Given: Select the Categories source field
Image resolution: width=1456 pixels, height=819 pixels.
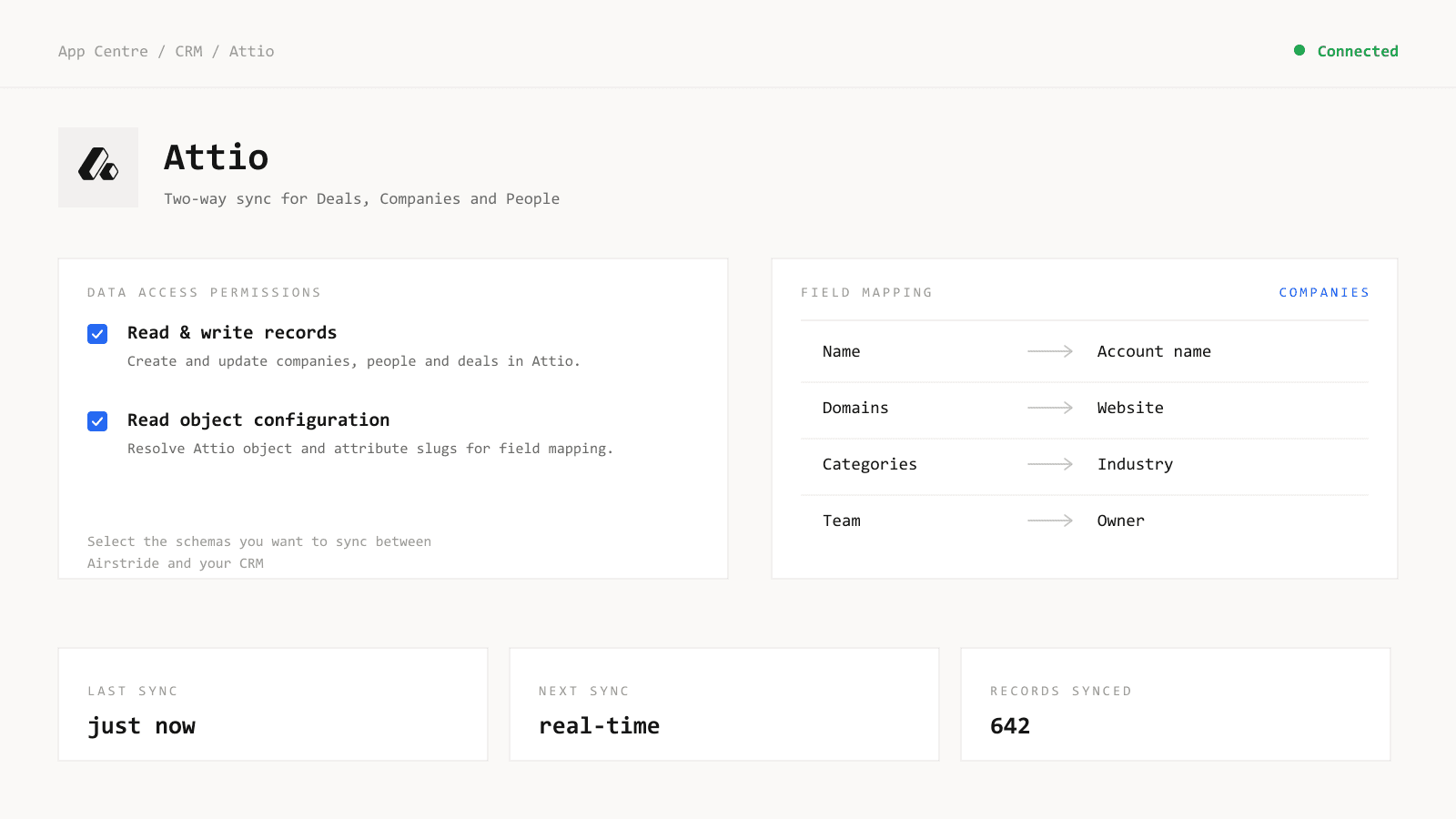Looking at the screenshot, I should click(870, 464).
